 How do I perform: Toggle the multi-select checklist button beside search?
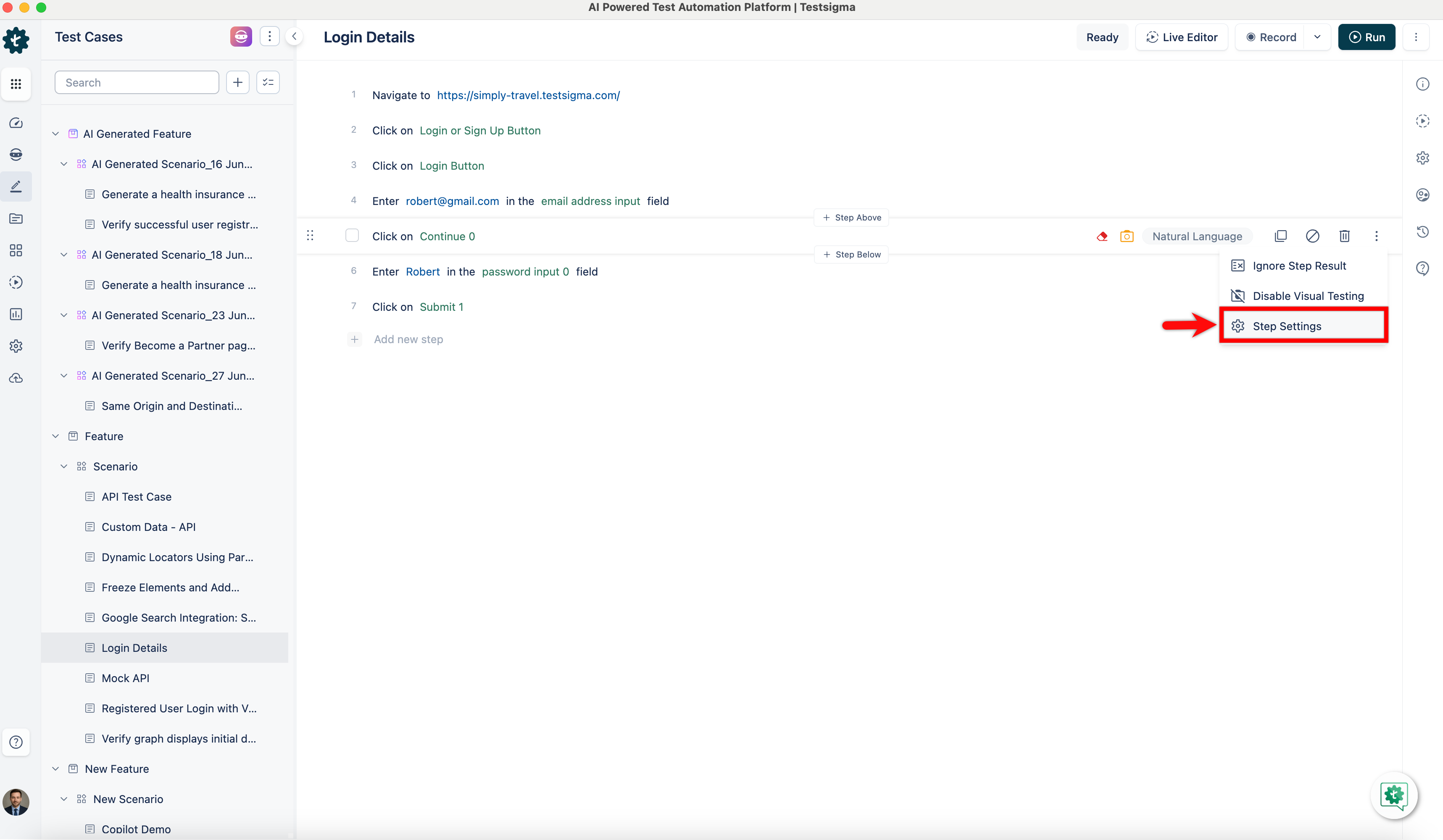tap(268, 82)
